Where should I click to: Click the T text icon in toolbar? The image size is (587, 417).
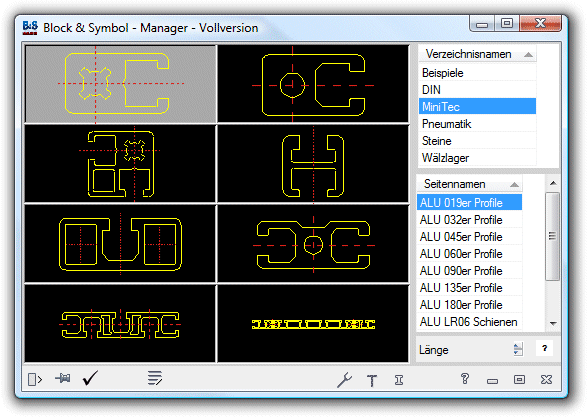[x=372, y=380]
